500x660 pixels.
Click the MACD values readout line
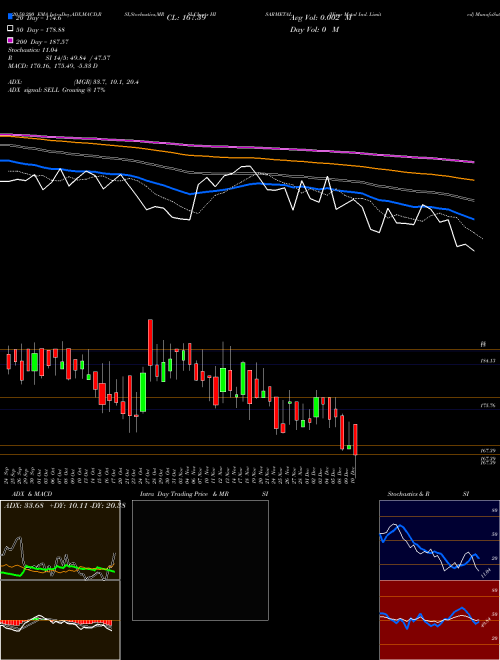53,66
